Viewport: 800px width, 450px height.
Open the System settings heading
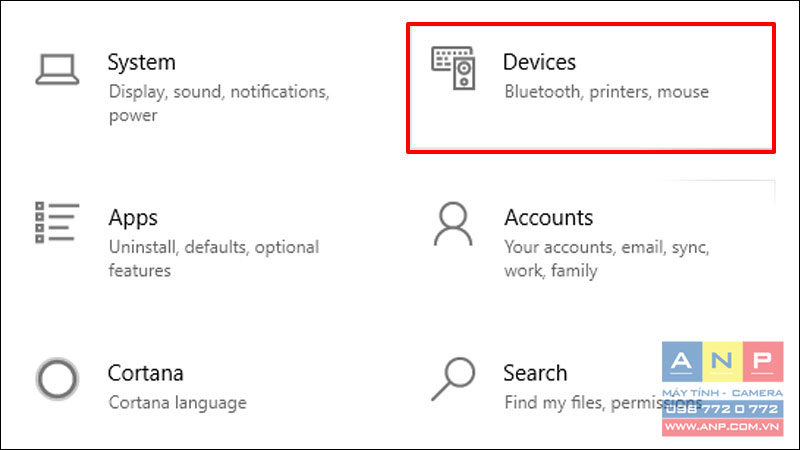[x=141, y=63]
